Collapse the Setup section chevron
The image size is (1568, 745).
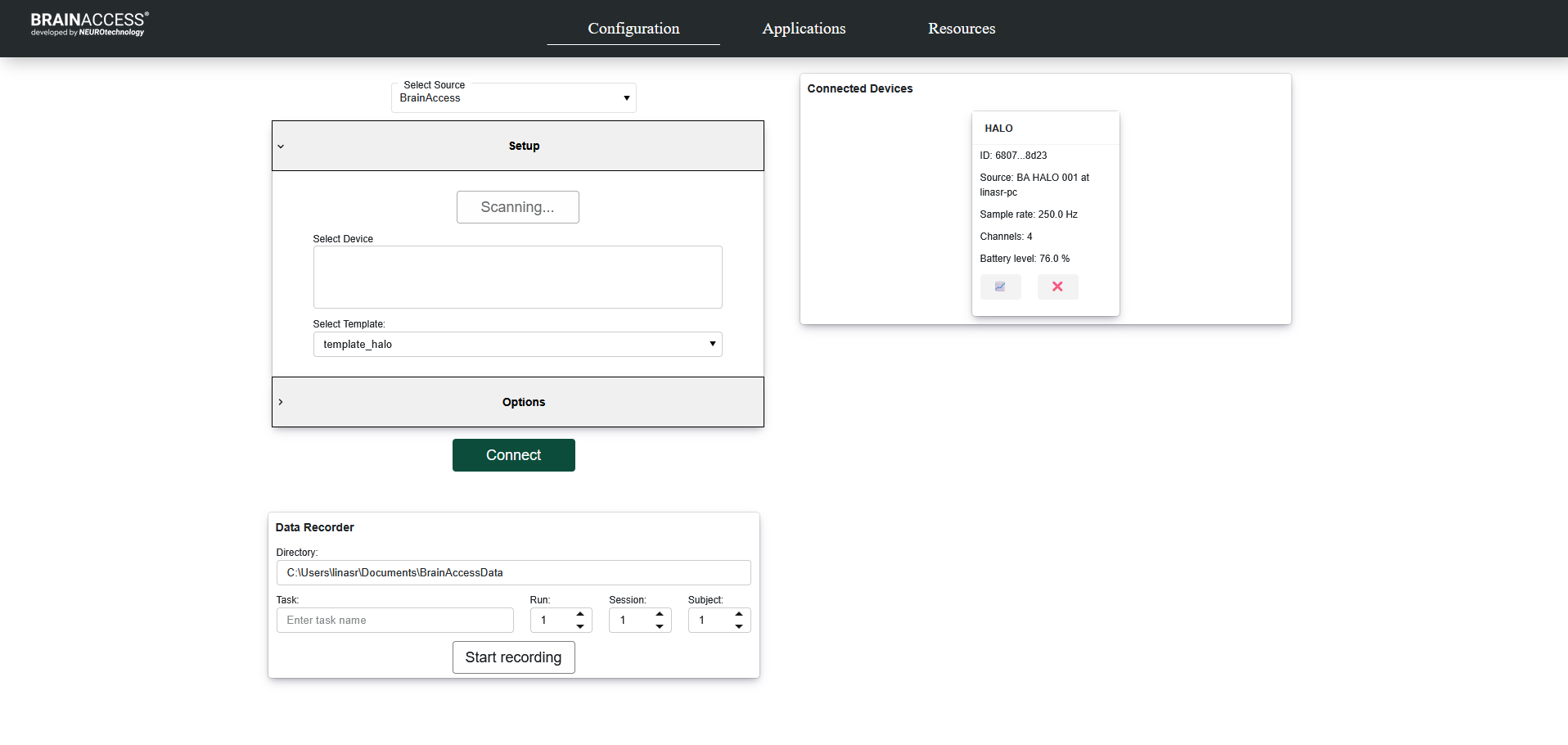pyautogui.click(x=281, y=147)
